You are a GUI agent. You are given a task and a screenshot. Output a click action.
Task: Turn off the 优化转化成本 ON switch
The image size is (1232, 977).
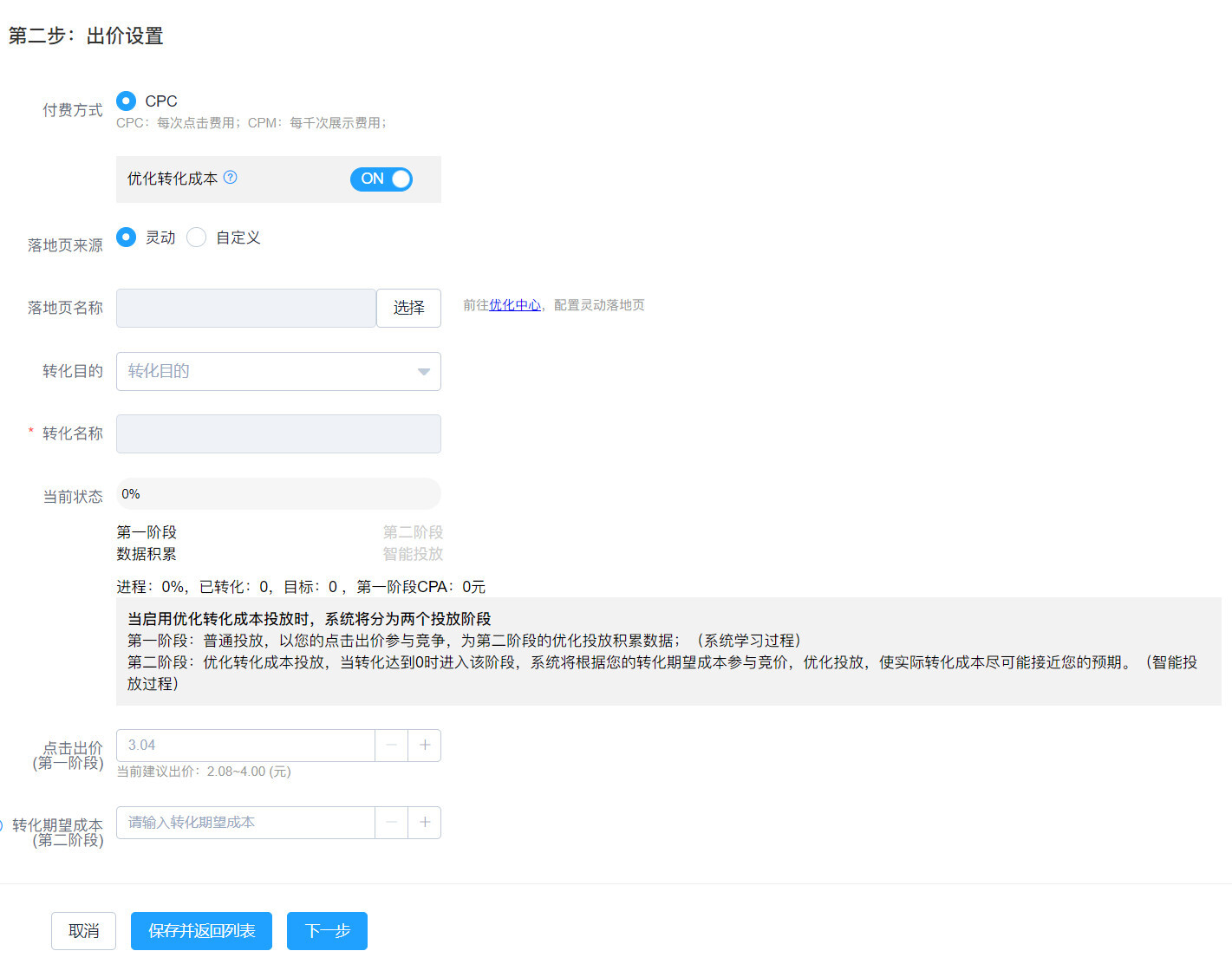pyautogui.click(x=381, y=179)
